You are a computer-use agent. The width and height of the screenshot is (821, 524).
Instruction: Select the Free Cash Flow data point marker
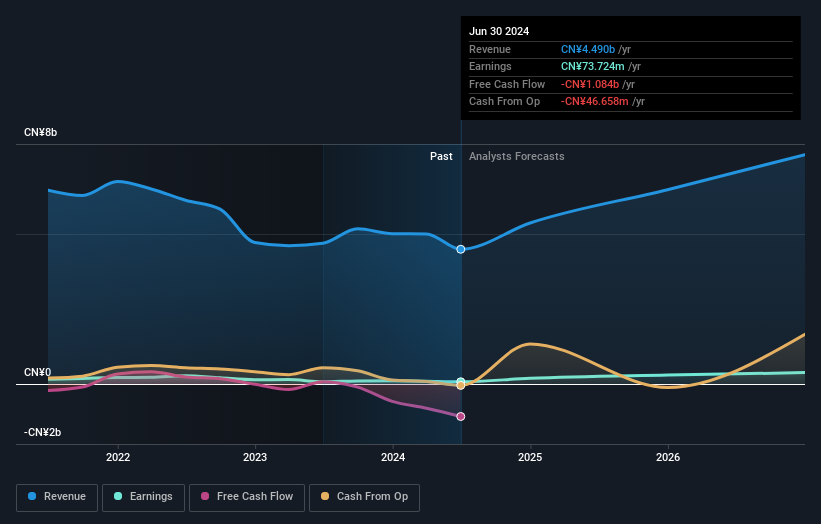click(x=461, y=417)
